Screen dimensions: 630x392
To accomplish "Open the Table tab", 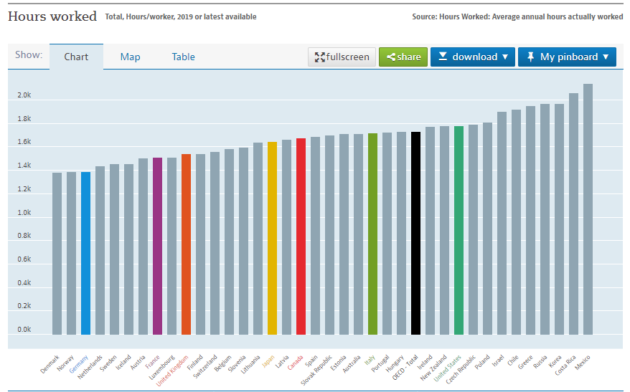I will [183, 57].
